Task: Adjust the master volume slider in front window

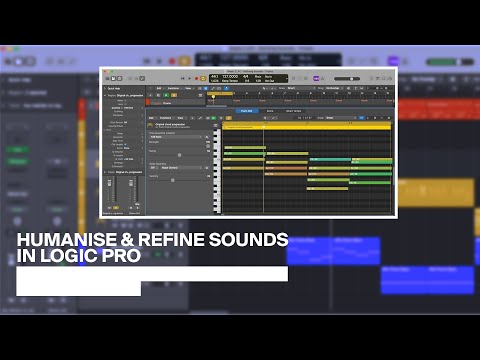Action: point(347,79)
